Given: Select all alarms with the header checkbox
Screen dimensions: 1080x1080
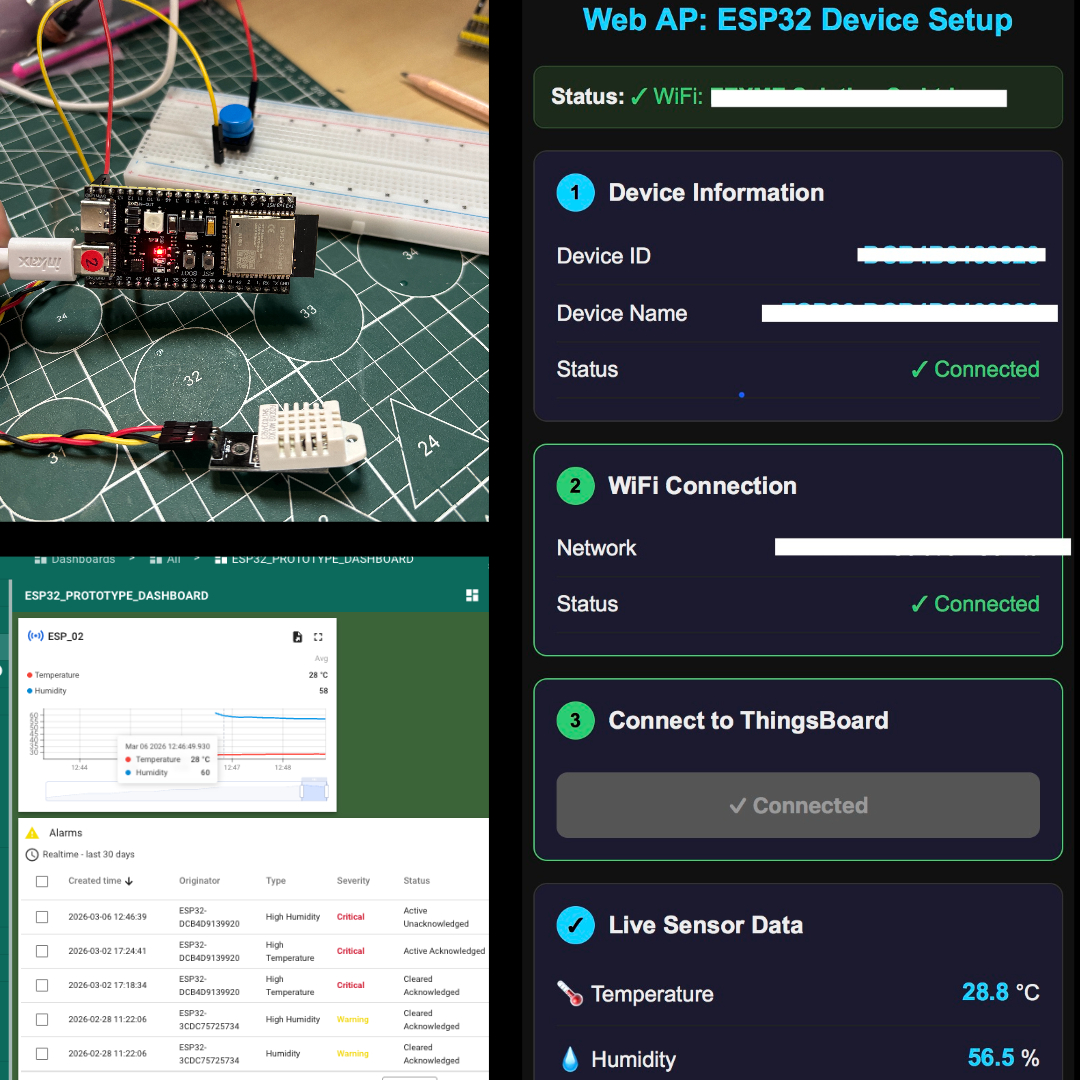Looking at the screenshot, I should coord(42,882).
